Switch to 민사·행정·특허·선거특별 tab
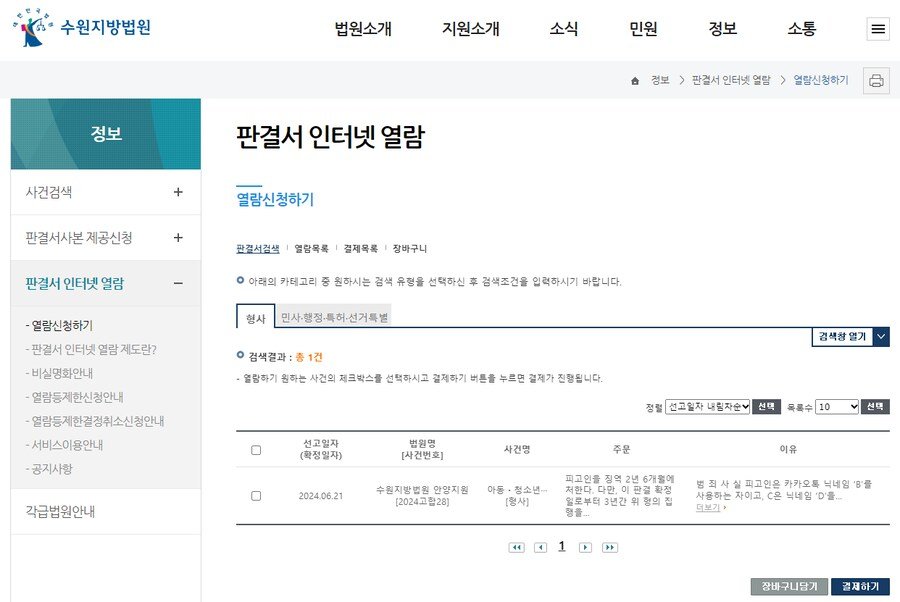The image size is (900, 602). 334,317
